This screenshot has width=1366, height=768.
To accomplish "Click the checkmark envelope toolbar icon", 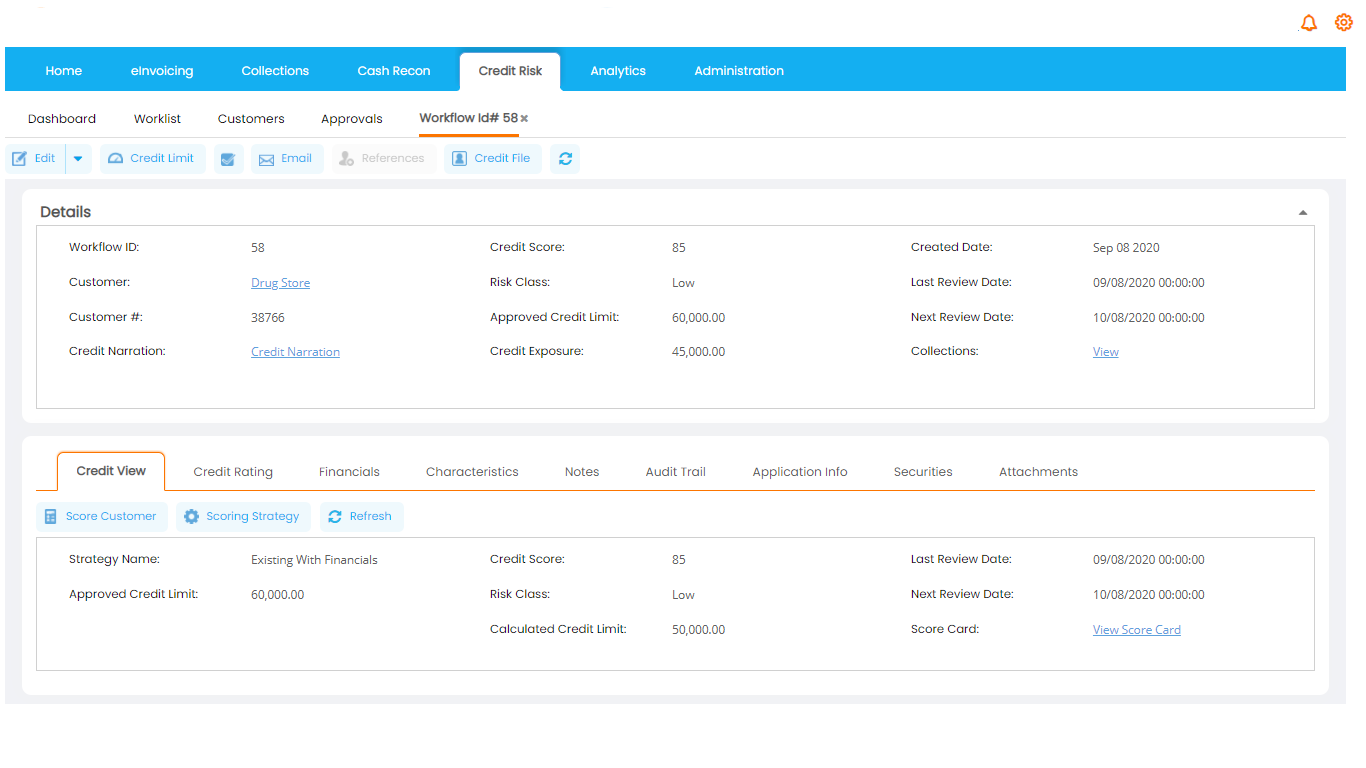I will click(x=229, y=159).
